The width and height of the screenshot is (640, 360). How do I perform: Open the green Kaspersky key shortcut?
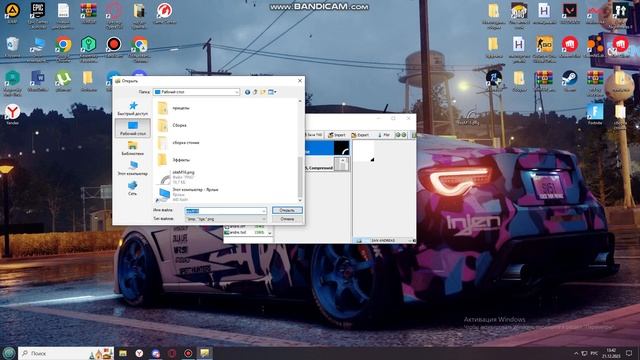pyautogui.click(x=89, y=49)
